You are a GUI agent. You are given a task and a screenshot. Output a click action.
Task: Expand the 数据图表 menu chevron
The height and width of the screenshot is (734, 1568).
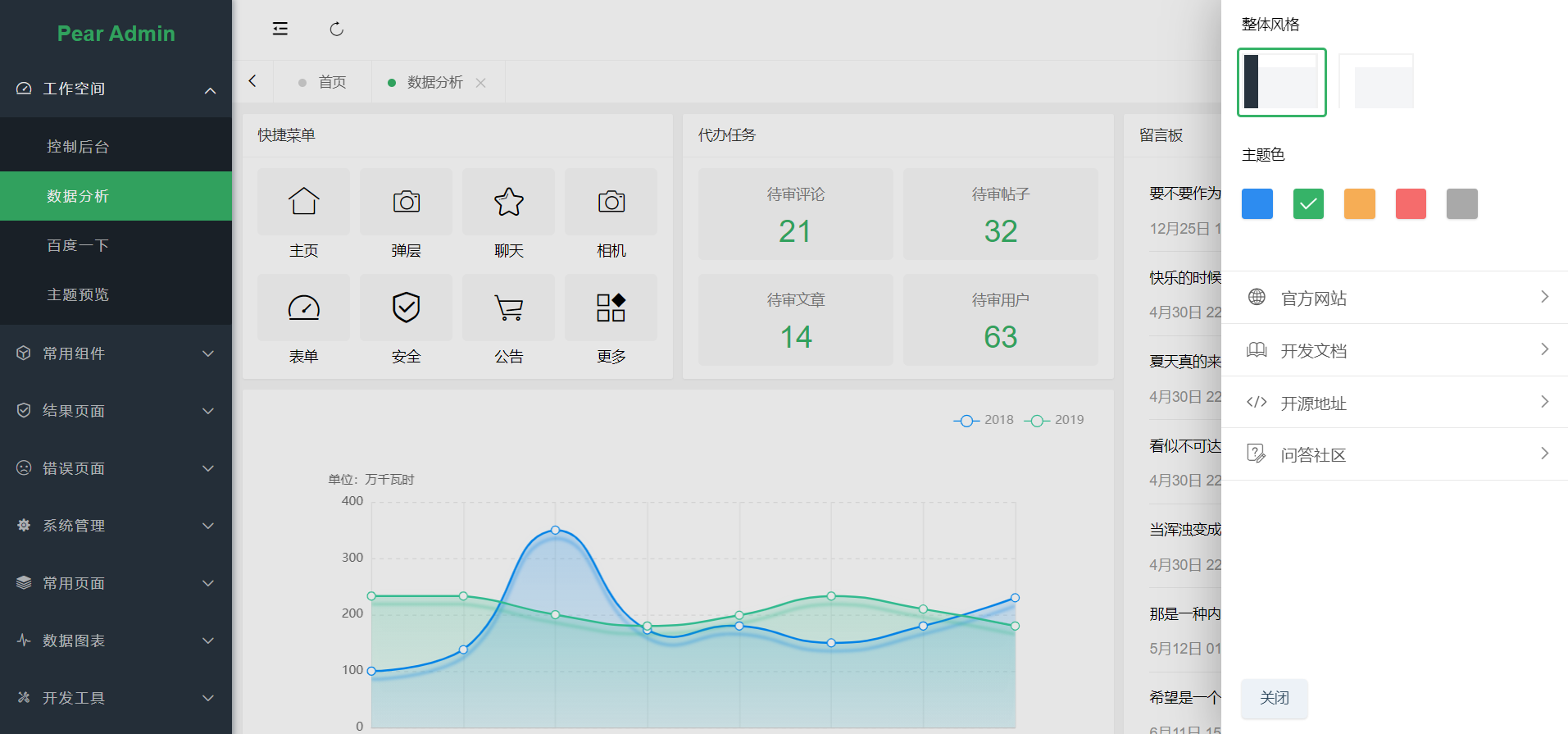coord(208,641)
